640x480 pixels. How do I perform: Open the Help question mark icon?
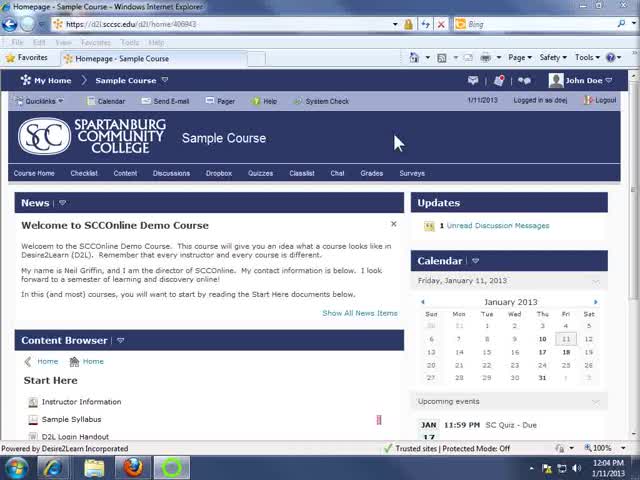click(256, 101)
